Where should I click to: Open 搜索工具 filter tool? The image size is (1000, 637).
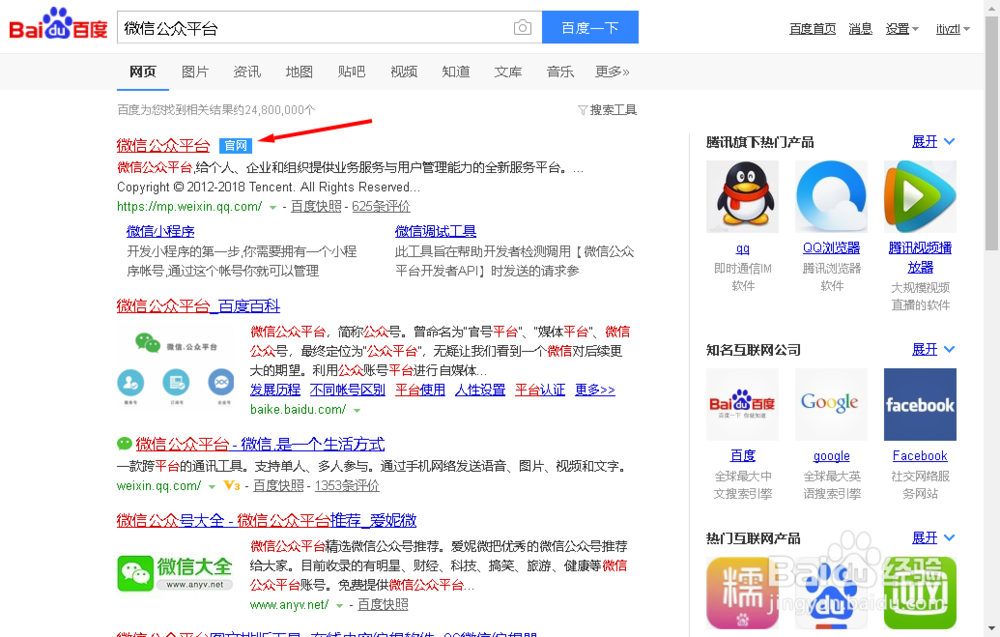point(607,110)
